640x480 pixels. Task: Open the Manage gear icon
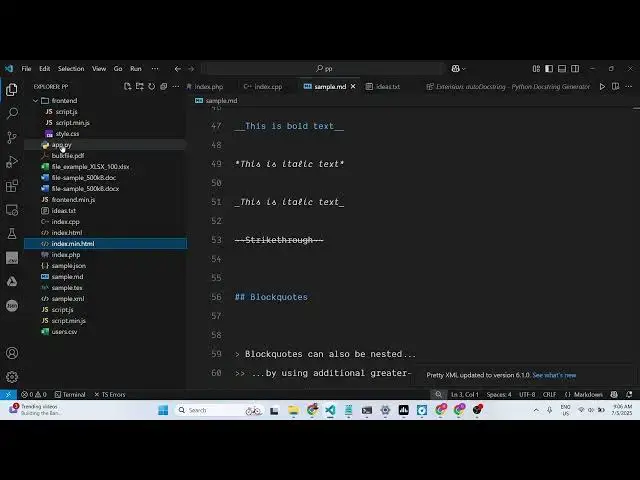click(12, 377)
